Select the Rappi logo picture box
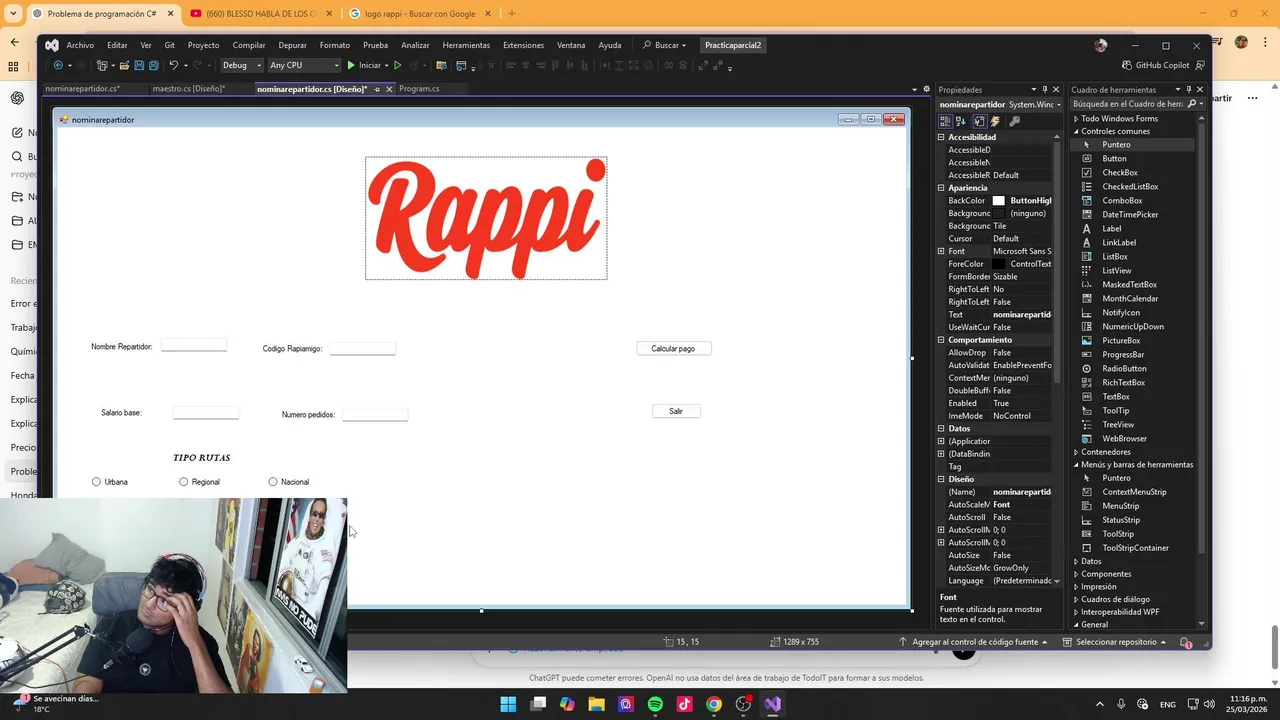This screenshot has height=720, width=1280. point(486,218)
